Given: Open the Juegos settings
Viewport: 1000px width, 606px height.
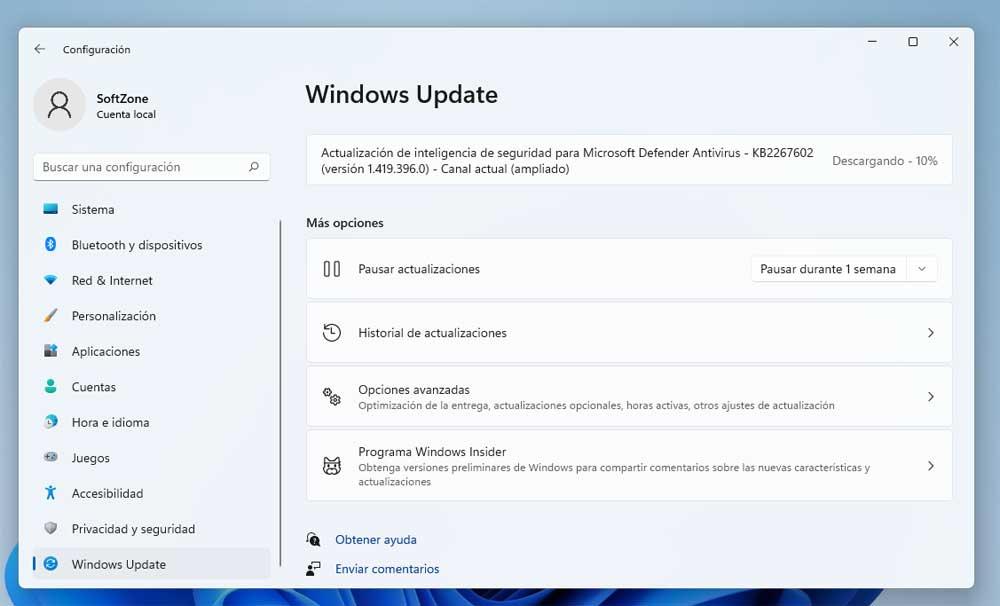Looking at the screenshot, I should click(152, 458).
